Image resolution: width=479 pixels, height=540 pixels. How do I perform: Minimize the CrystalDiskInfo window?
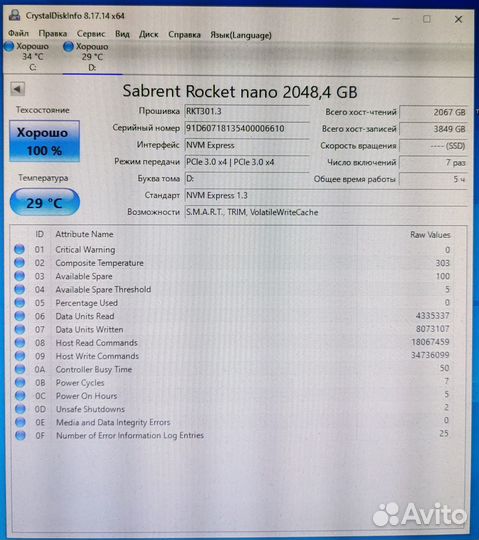(x=396, y=19)
